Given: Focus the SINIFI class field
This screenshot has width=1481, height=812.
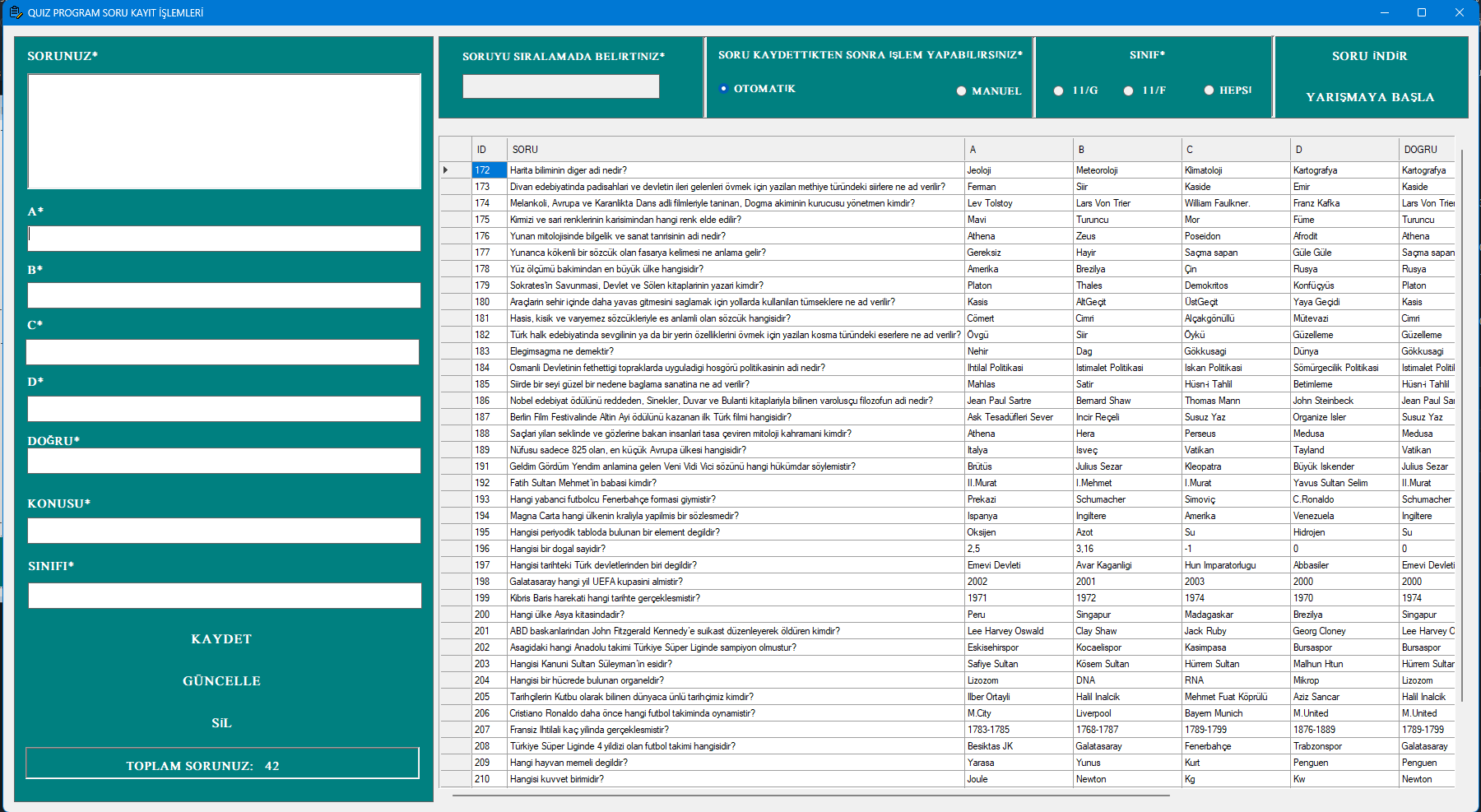Looking at the screenshot, I should tap(225, 596).
